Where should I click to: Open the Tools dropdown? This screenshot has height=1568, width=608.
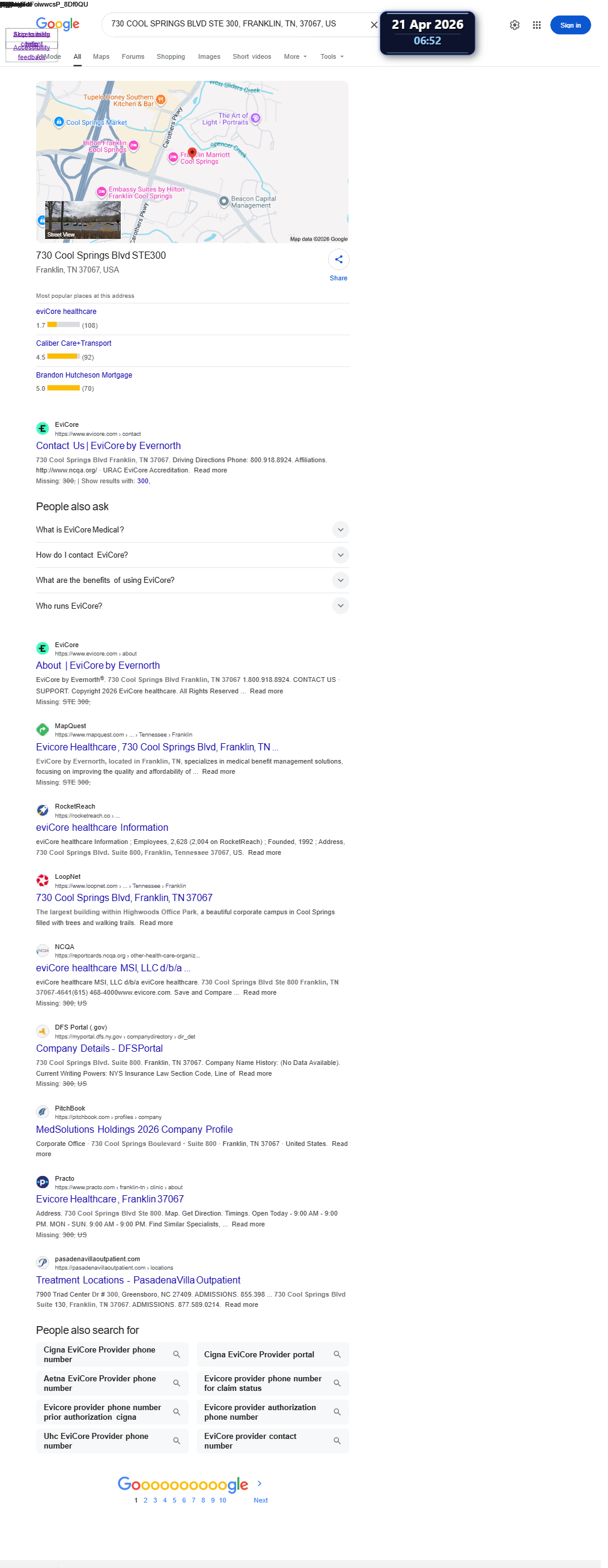click(336, 57)
